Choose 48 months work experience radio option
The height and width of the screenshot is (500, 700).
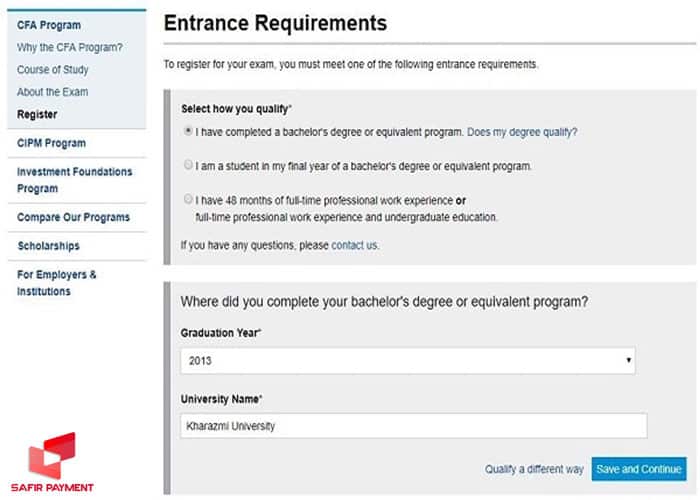(189, 199)
